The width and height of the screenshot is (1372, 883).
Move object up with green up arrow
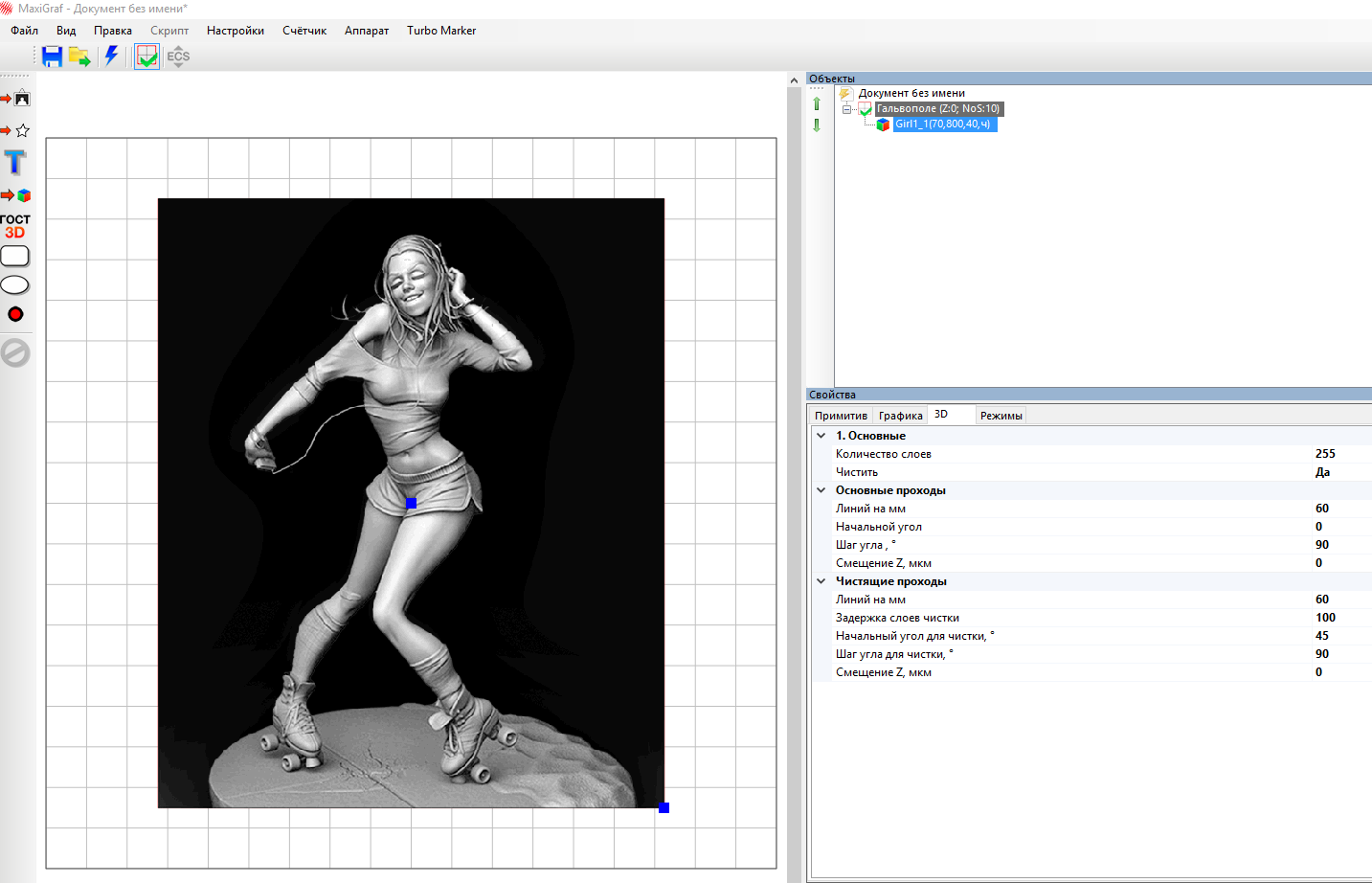coord(817,103)
